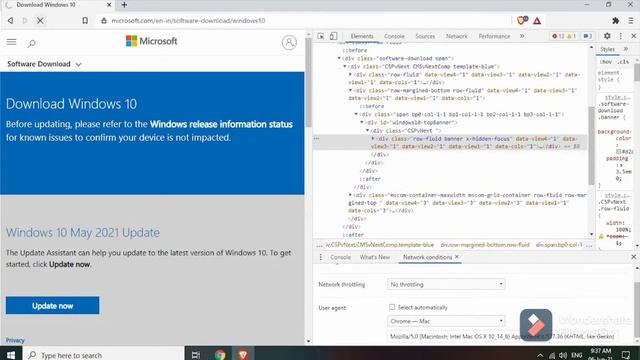Toggle the device toolbar in DevTools
The width and height of the screenshot is (640, 360).
tap(333, 36)
